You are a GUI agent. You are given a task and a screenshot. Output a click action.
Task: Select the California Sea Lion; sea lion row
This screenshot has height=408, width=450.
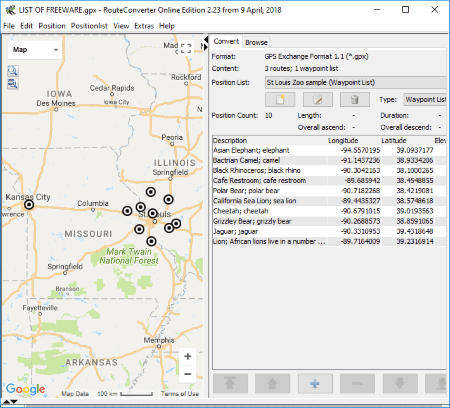[329, 201]
